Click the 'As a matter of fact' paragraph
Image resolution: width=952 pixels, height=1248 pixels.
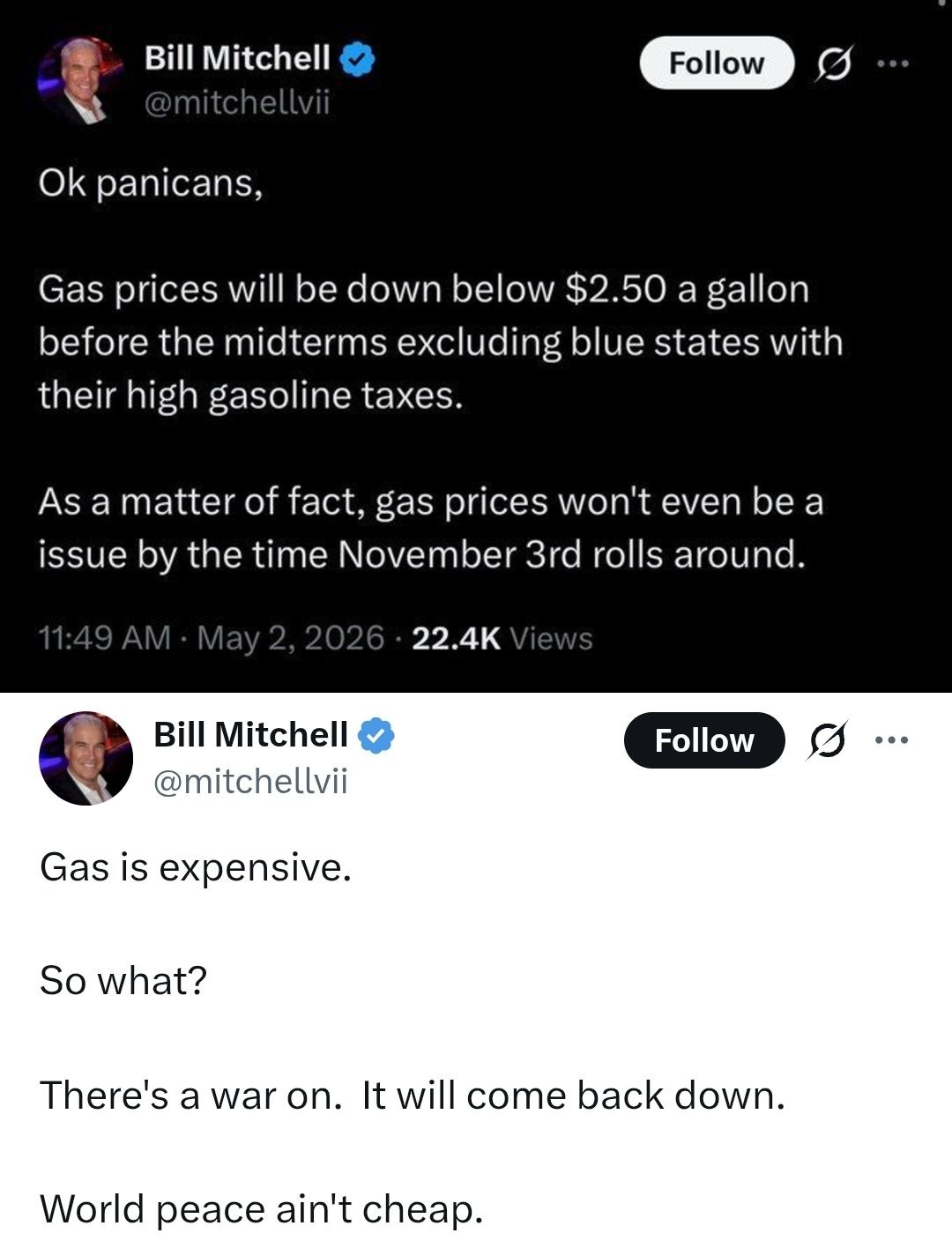pyautogui.click(x=431, y=528)
